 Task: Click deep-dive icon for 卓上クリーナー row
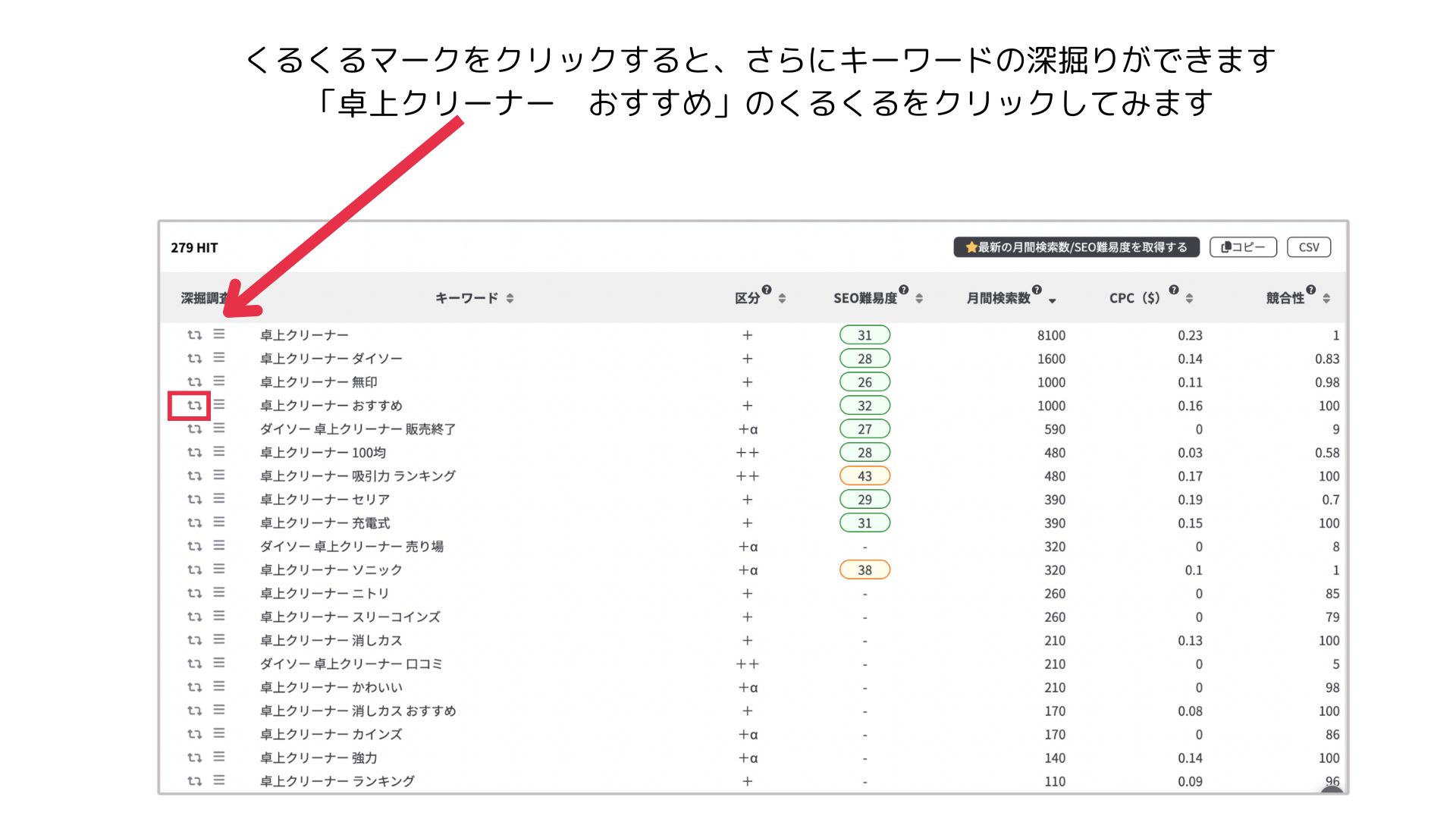[195, 335]
